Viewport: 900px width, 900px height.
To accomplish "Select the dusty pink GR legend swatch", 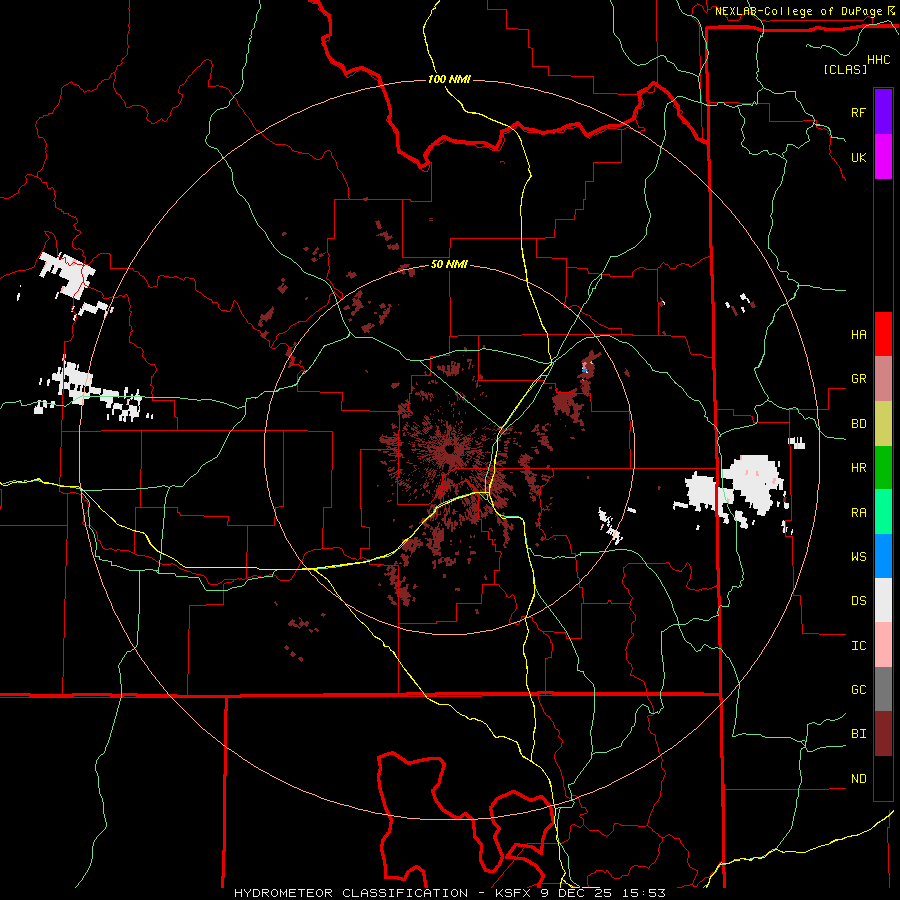I will point(883,379).
